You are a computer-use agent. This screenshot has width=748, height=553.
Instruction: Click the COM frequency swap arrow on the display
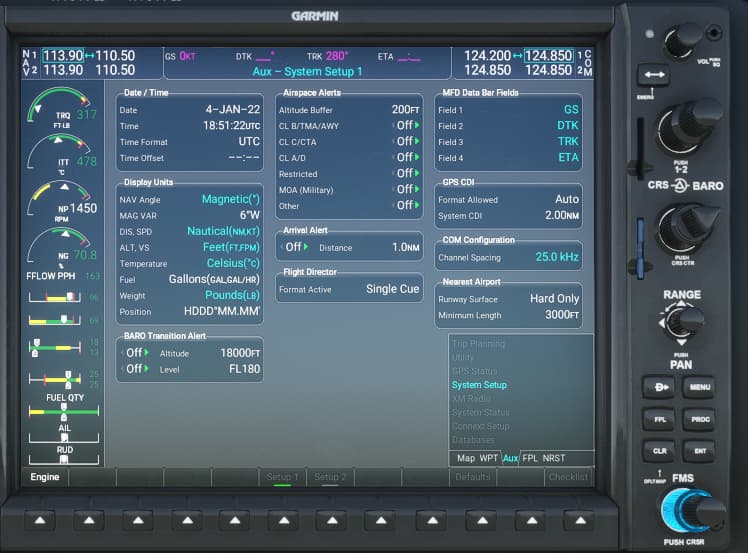[x=518, y=56]
